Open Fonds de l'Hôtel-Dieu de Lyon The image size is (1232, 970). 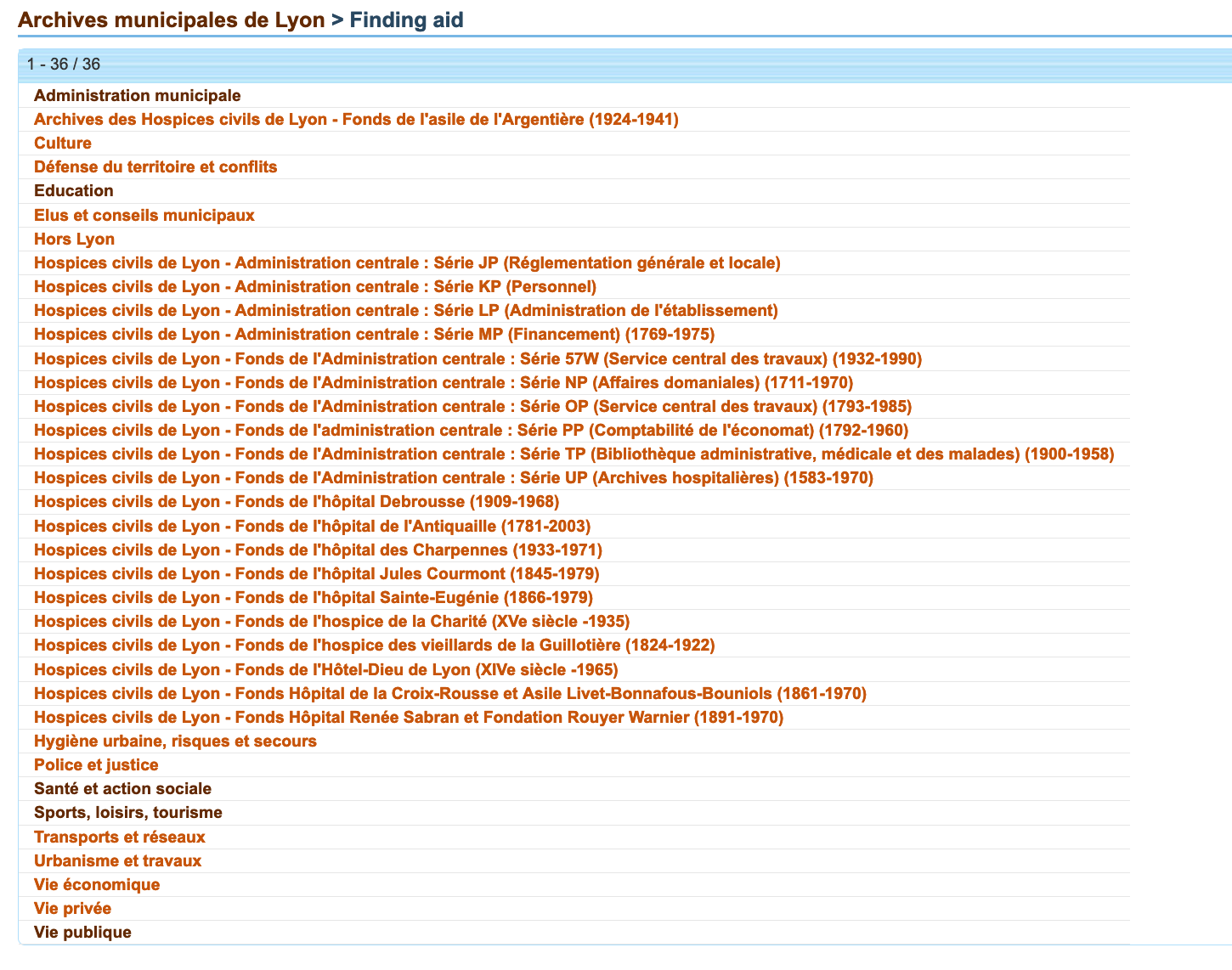pyautogui.click(x=325, y=670)
